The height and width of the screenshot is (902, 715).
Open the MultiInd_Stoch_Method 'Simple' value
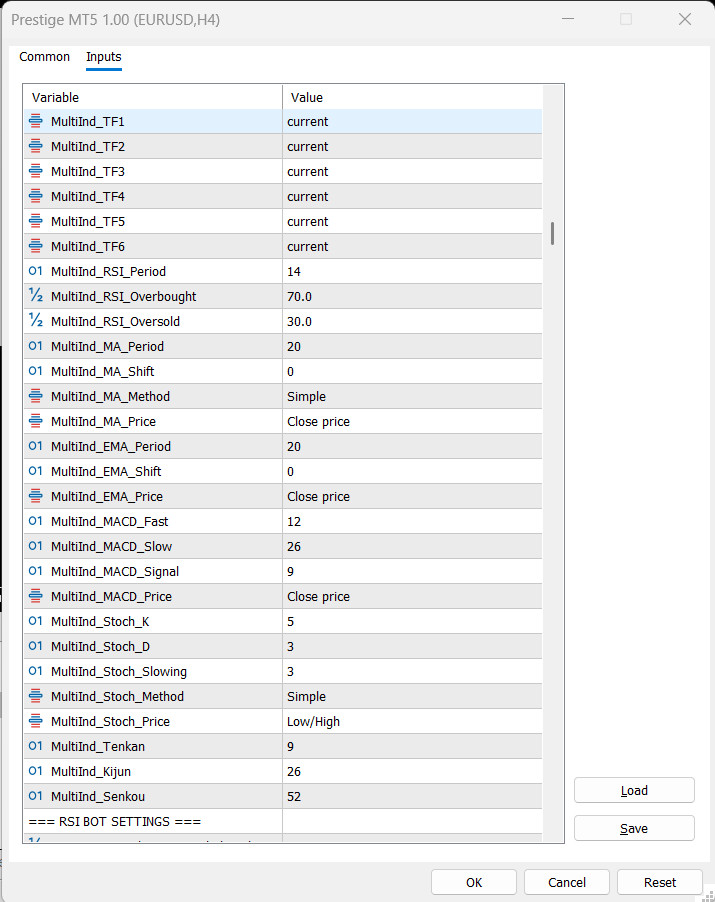click(412, 696)
